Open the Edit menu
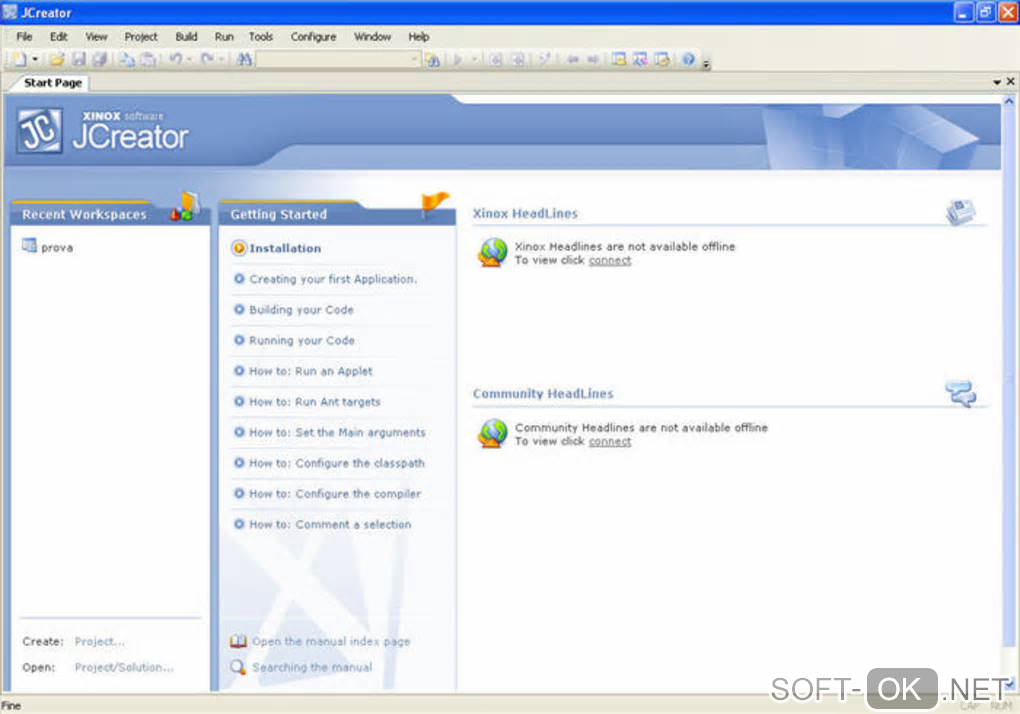1020x714 pixels. [x=59, y=37]
